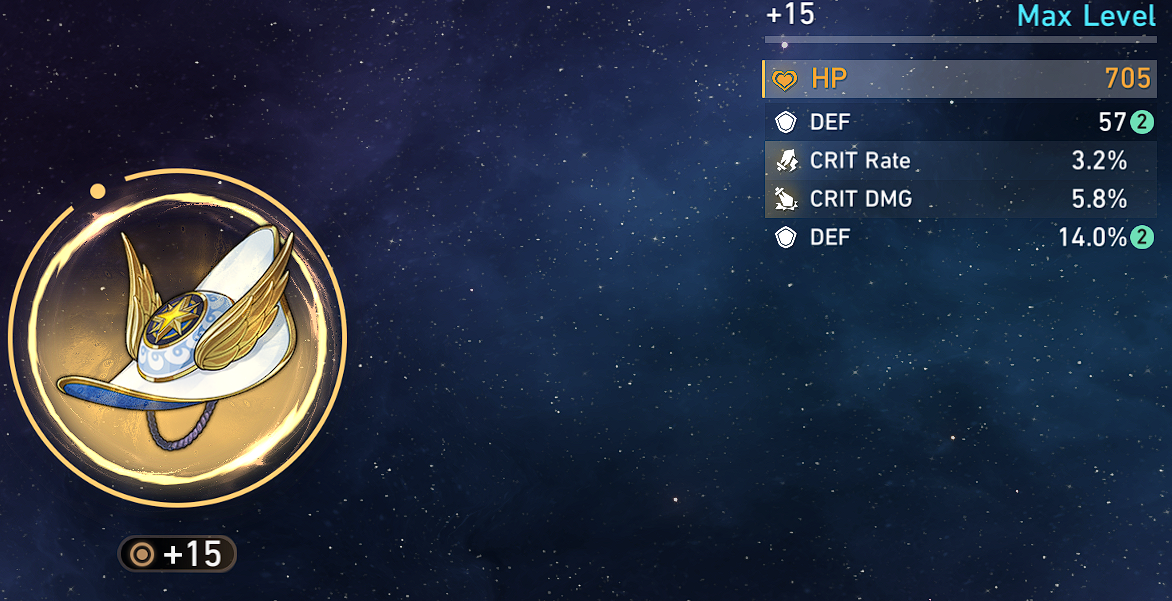Click the Max Level label
Screen dimensions: 1172x601
pyautogui.click(x=1086, y=16)
